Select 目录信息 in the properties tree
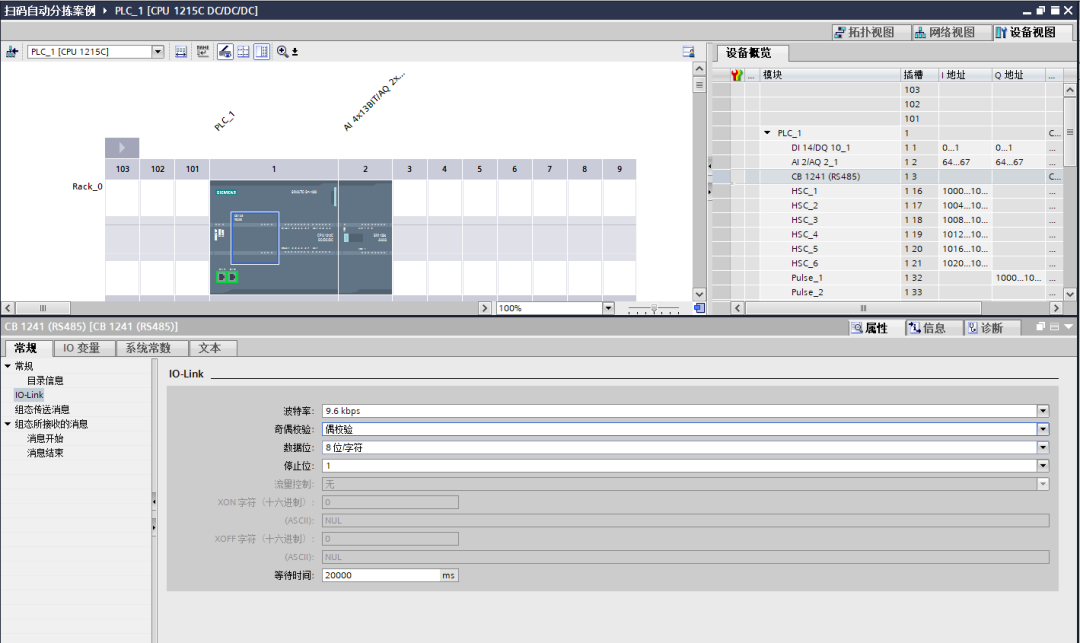 click(x=45, y=380)
